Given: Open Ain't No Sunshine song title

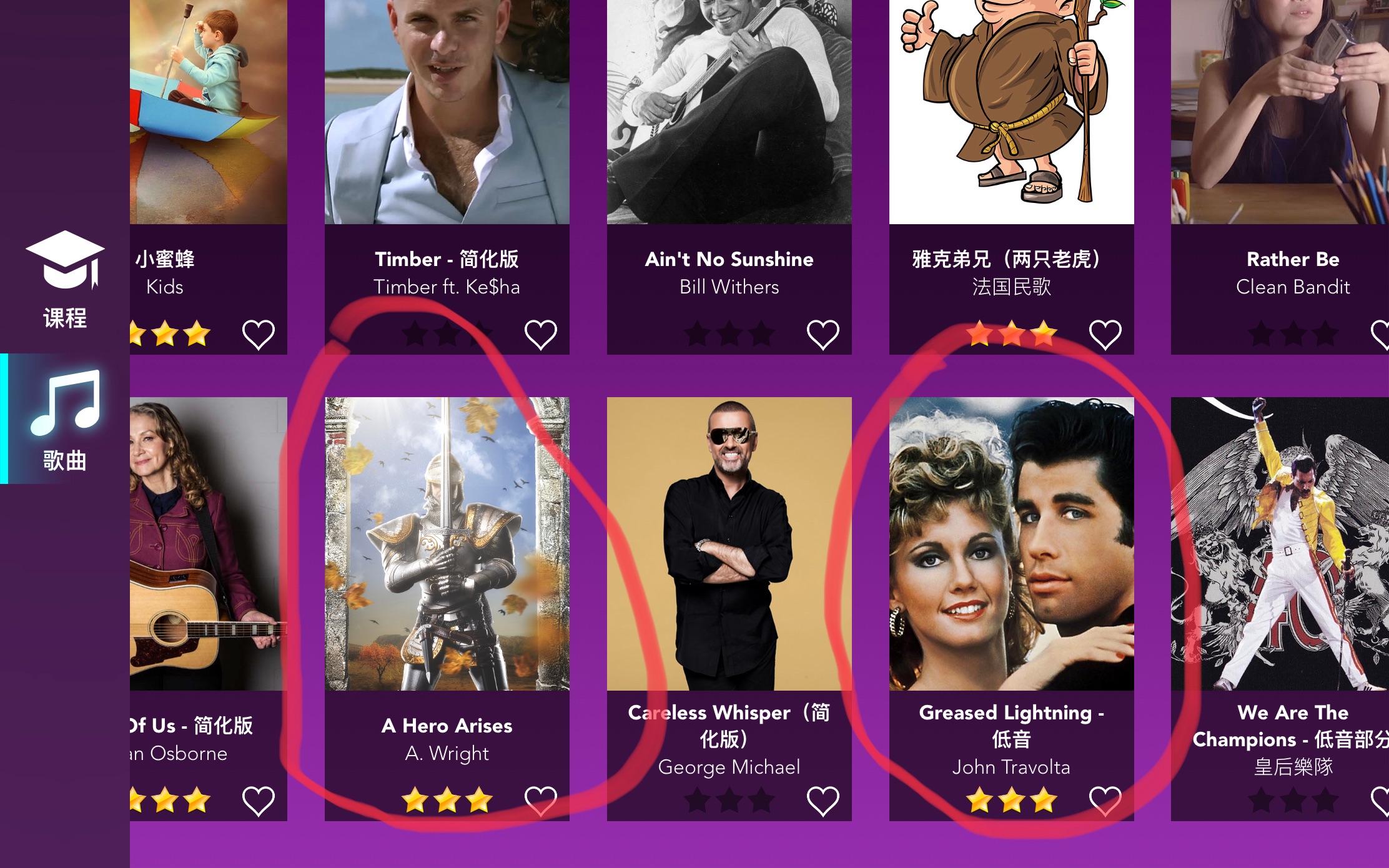Looking at the screenshot, I should pos(729,259).
